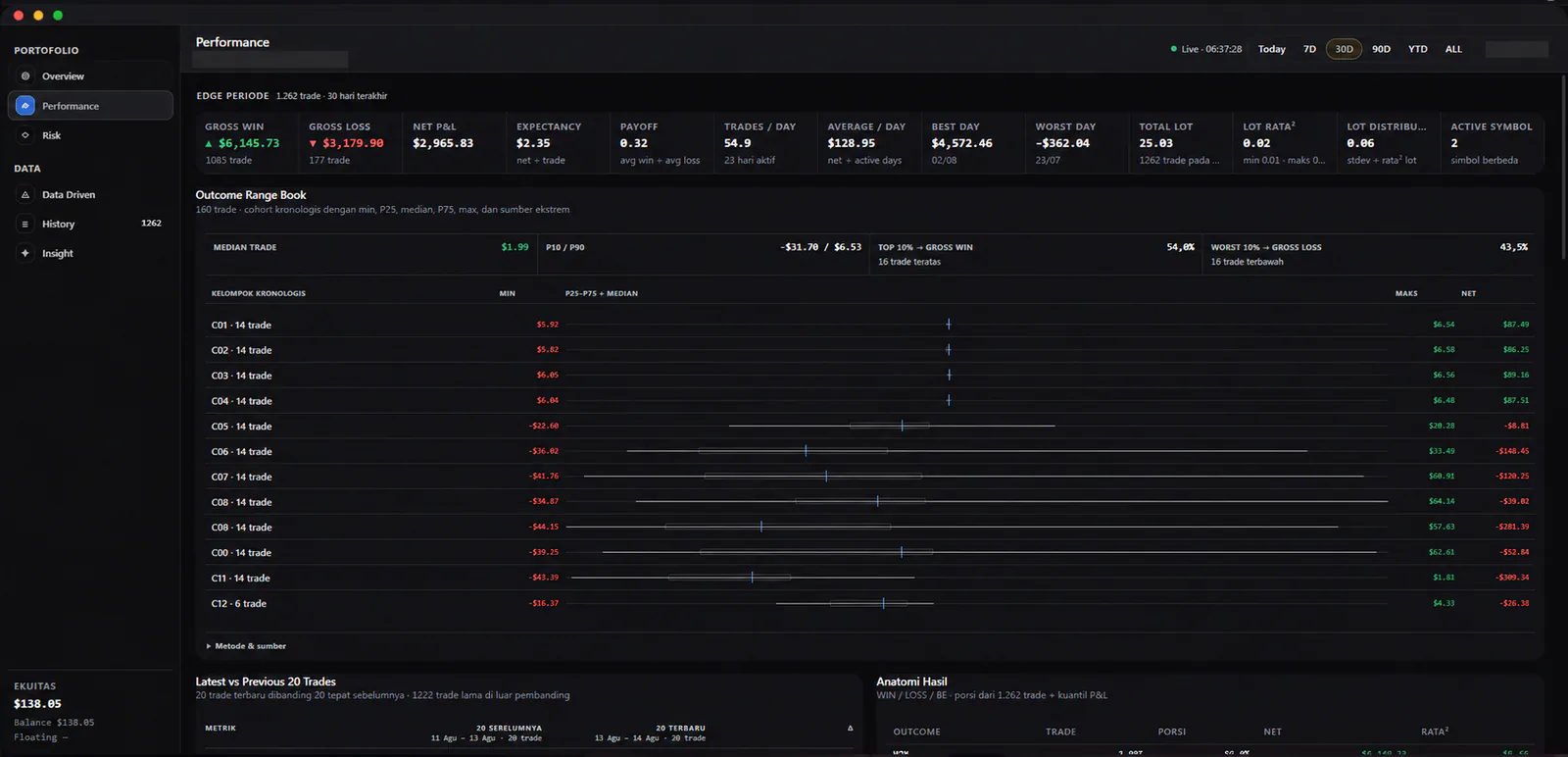
Task: Open the Worst Day -$362.04 card
Action: pyautogui.click(x=1077, y=143)
